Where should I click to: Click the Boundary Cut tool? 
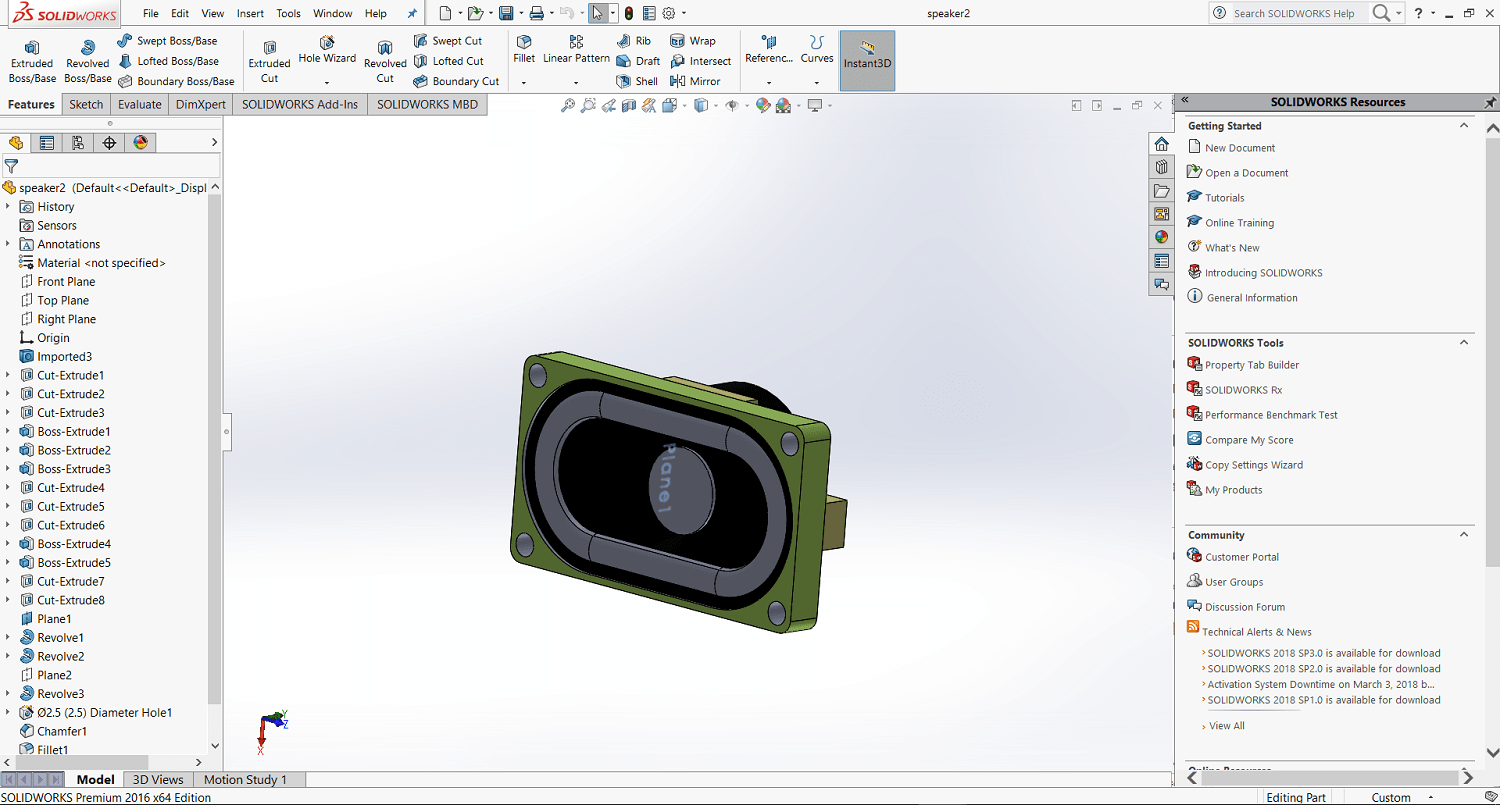tap(456, 81)
